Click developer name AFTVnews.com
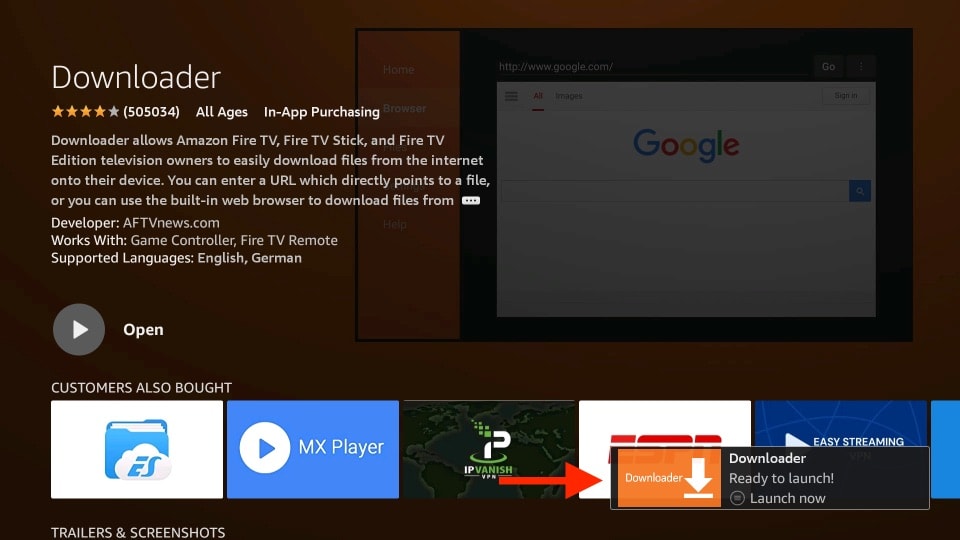The width and height of the screenshot is (960, 540). click(171, 223)
